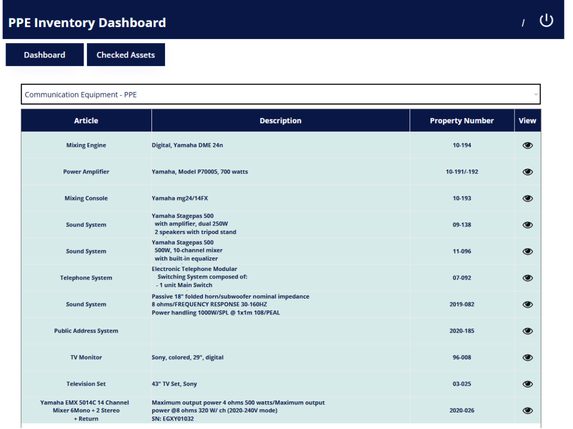Click property number 2020-185
The width and height of the screenshot is (573, 429).
pyautogui.click(x=462, y=331)
